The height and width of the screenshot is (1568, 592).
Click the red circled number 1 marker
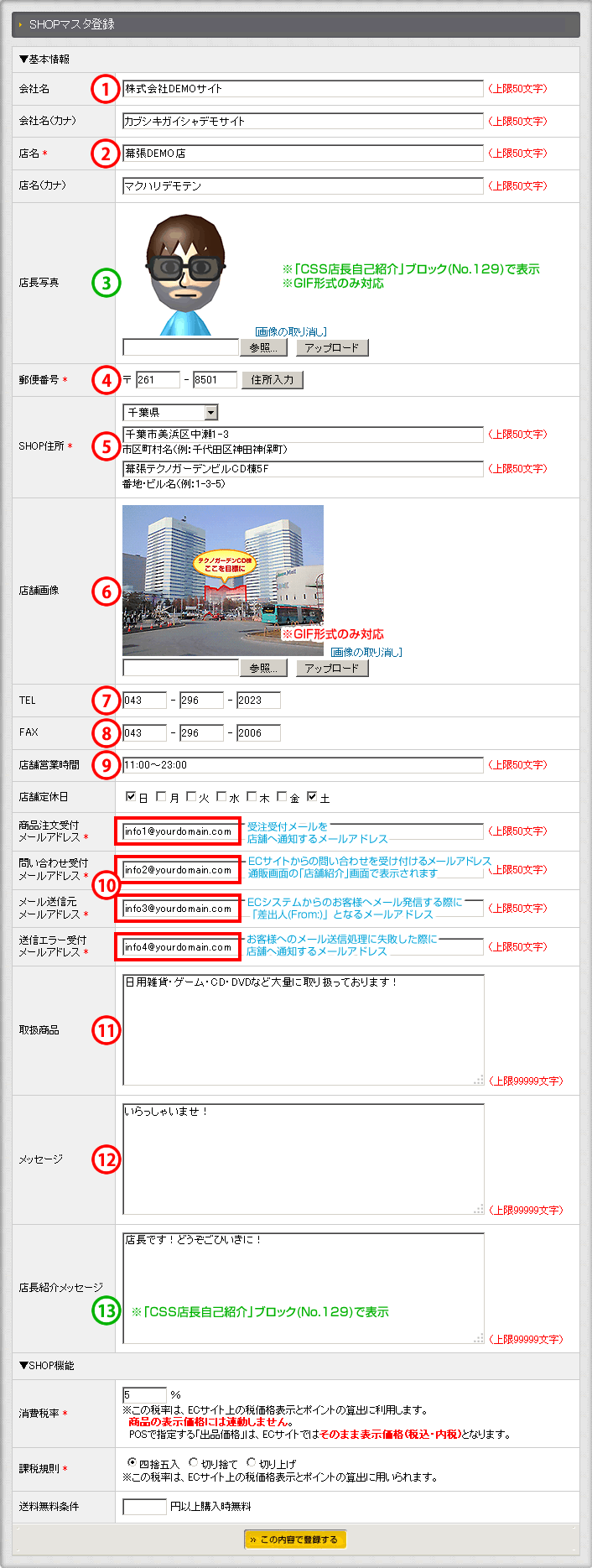pyautogui.click(x=106, y=89)
